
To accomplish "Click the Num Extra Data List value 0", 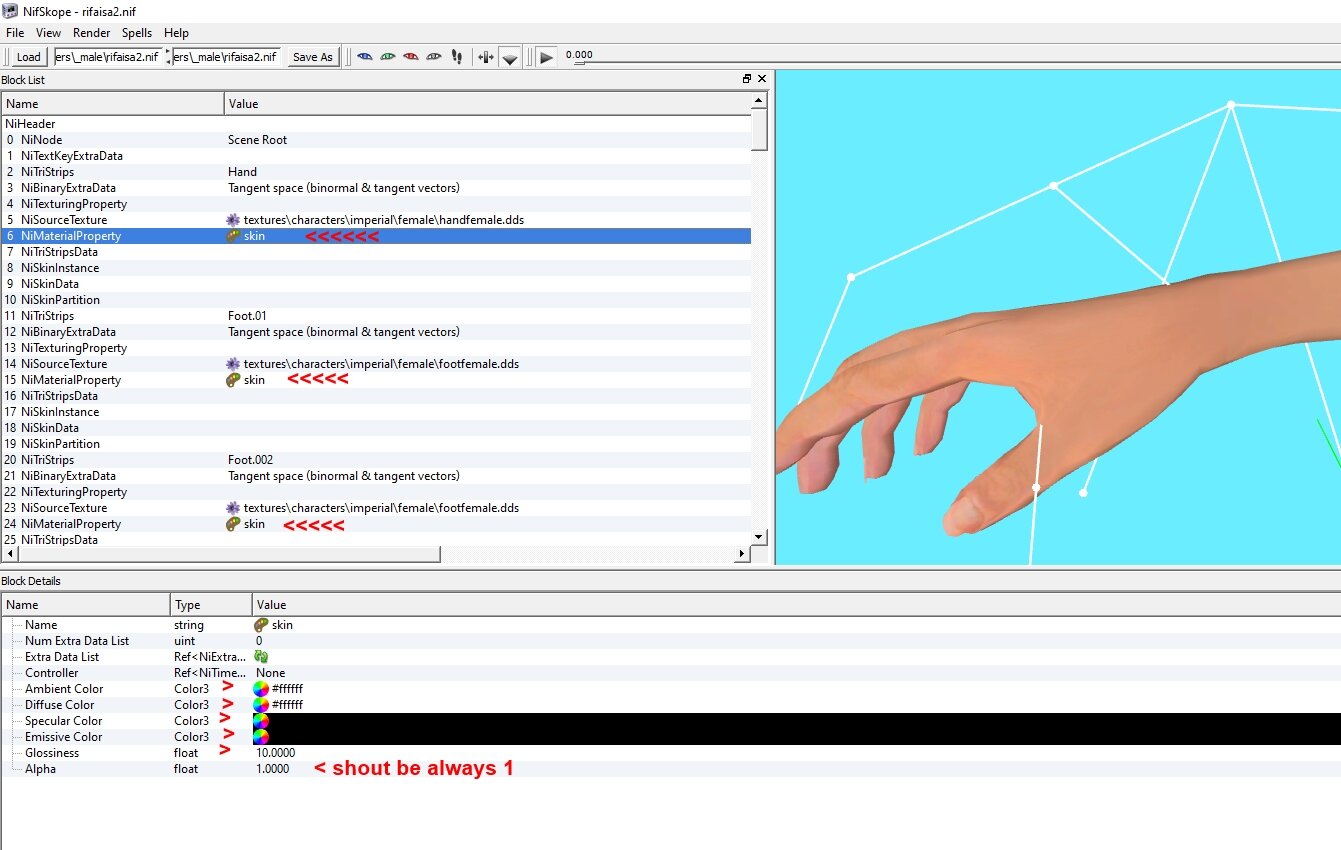I will click(259, 641).
